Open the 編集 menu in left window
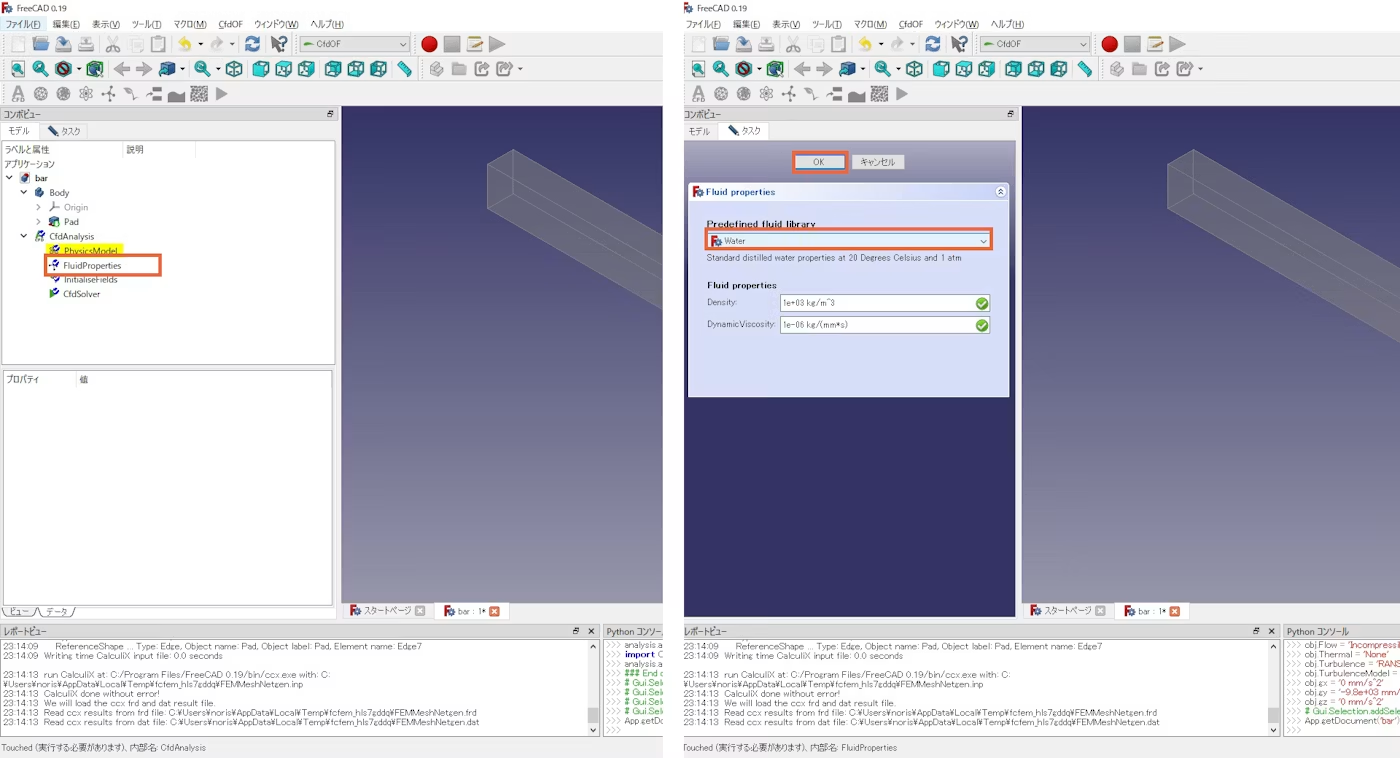The image size is (1400, 758). click(66, 24)
